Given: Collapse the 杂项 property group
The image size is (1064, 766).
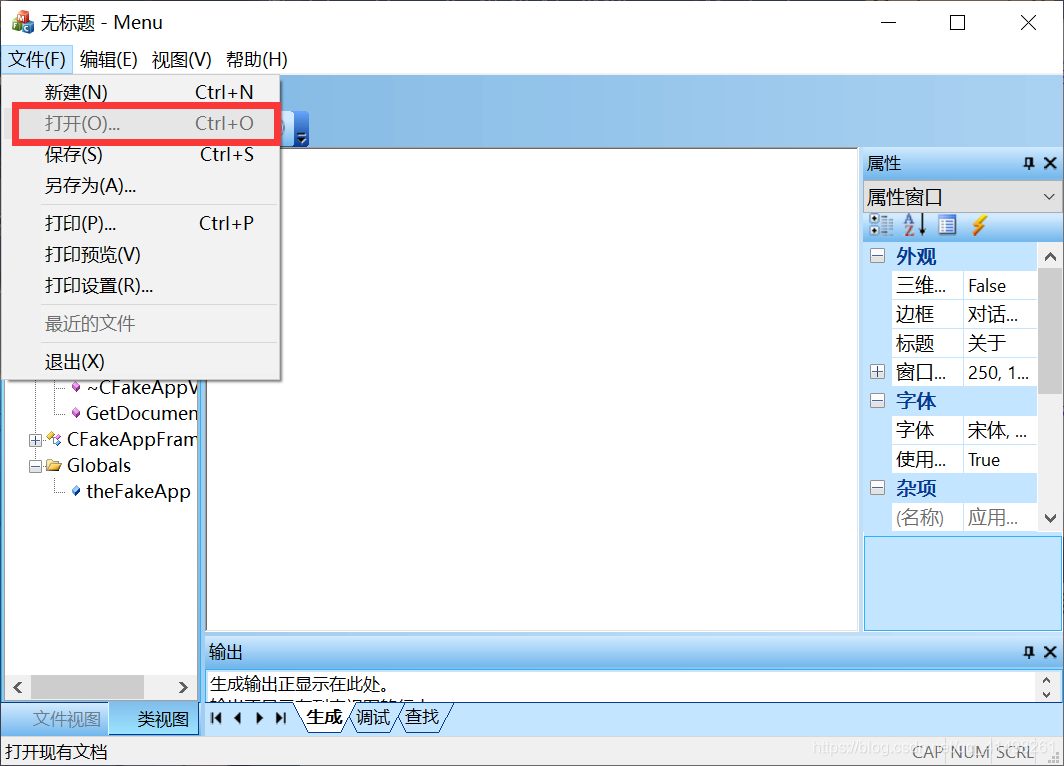Looking at the screenshot, I should click(877, 488).
